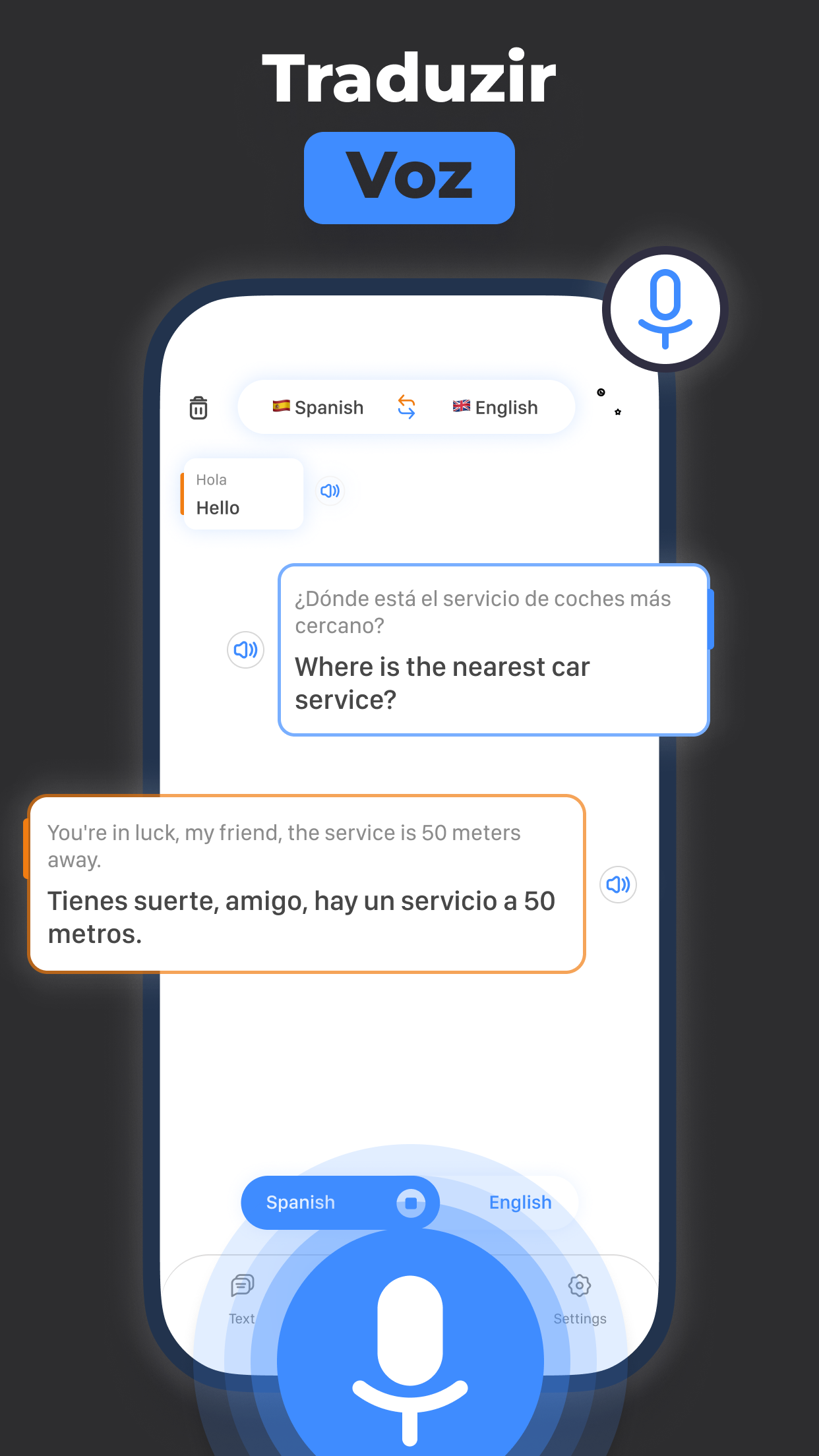Tap the blue Voz label button
This screenshot has width=819, height=1456.
point(409,178)
